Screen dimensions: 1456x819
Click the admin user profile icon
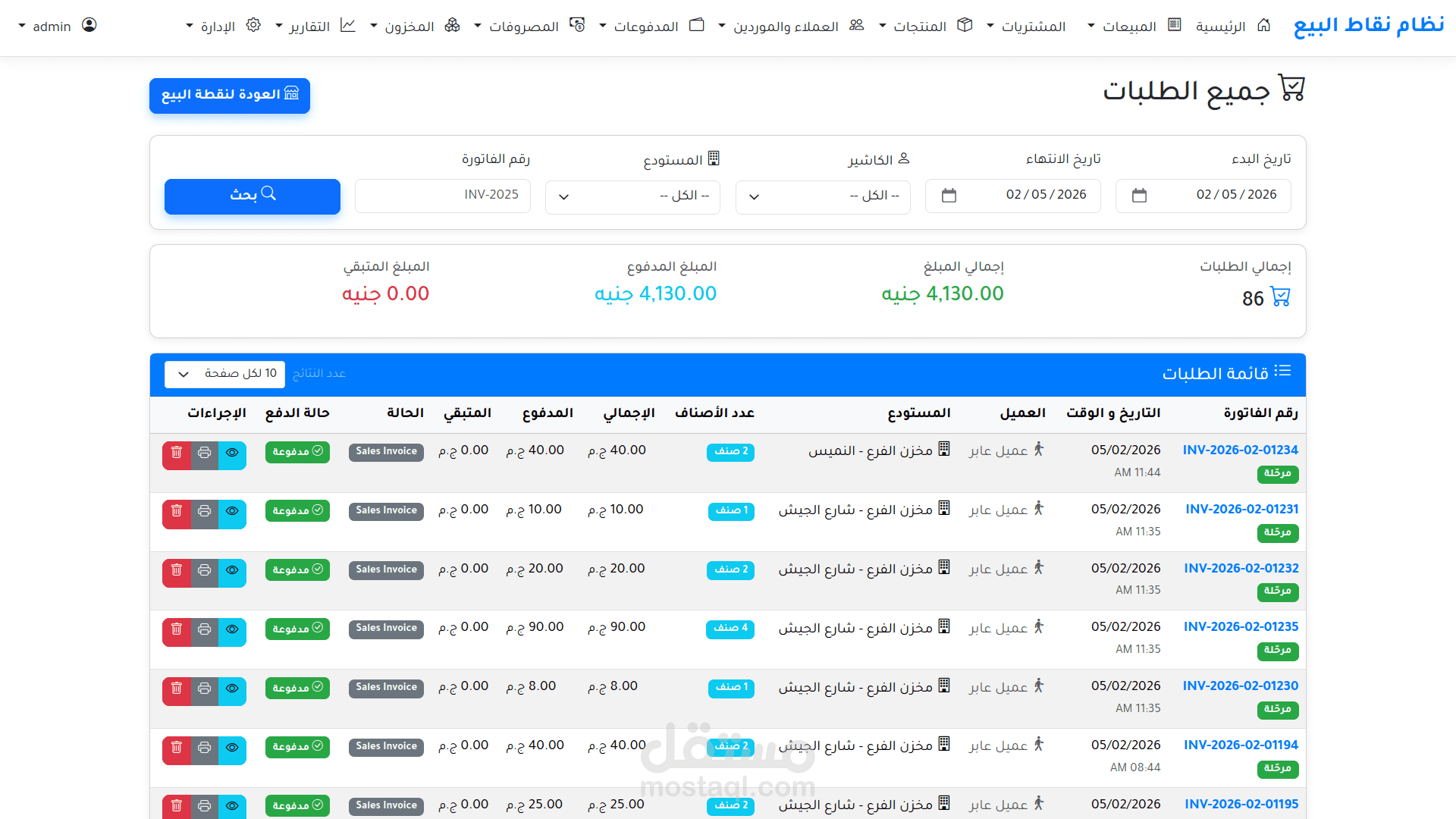click(89, 25)
